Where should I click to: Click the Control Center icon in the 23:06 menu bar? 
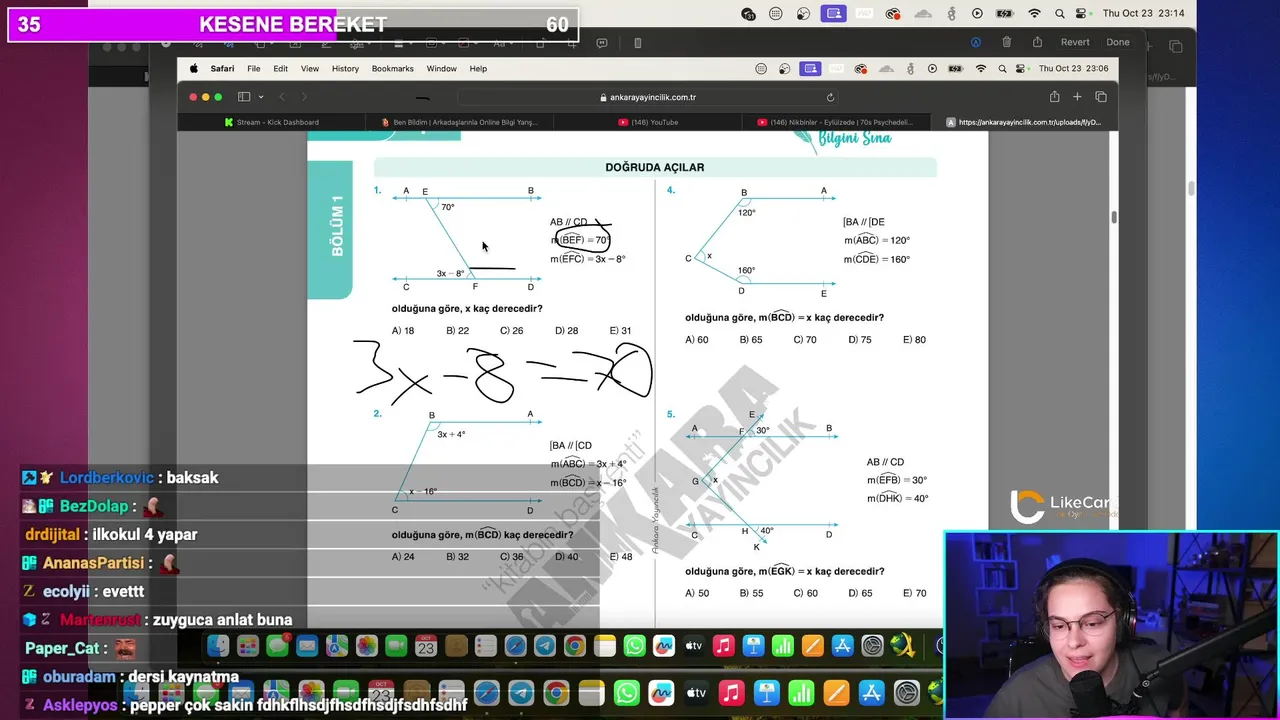(x=1021, y=69)
